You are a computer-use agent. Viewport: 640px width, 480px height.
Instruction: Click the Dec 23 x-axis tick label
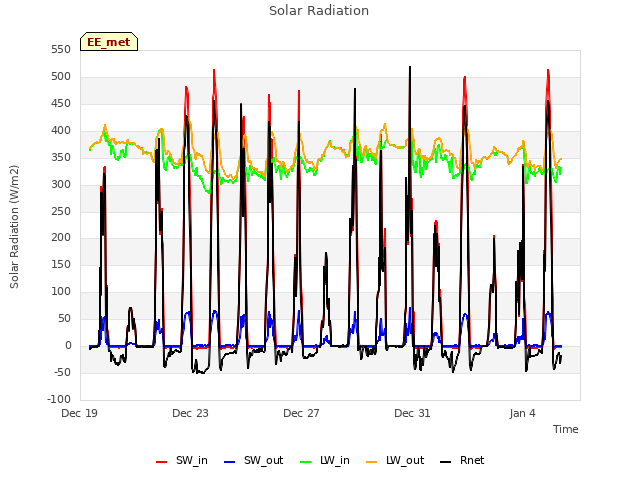(x=190, y=413)
